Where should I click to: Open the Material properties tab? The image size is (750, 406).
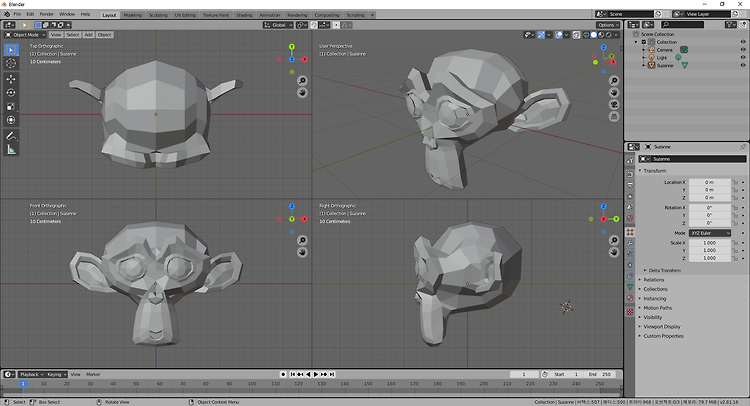pyautogui.click(x=630, y=298)
